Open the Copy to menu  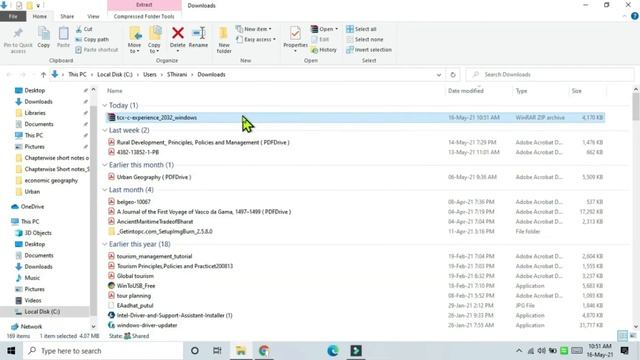tap(154, 40)
